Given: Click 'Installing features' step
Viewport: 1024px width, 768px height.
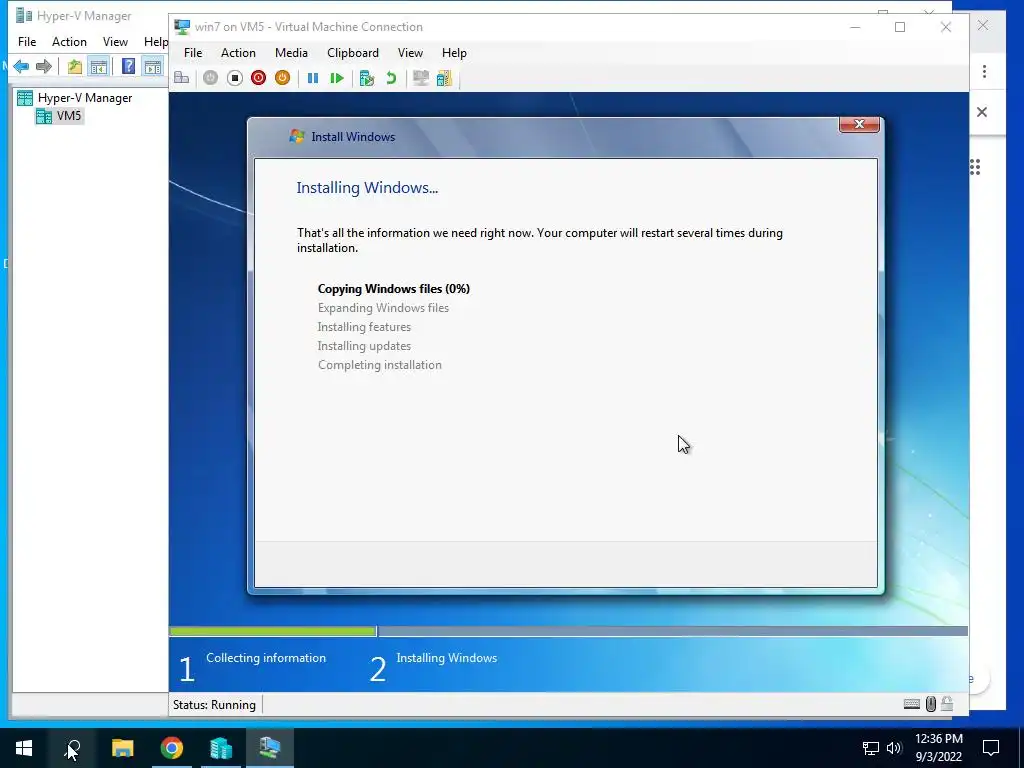Looking at the screenshot, I should click(x=364, y=327).
